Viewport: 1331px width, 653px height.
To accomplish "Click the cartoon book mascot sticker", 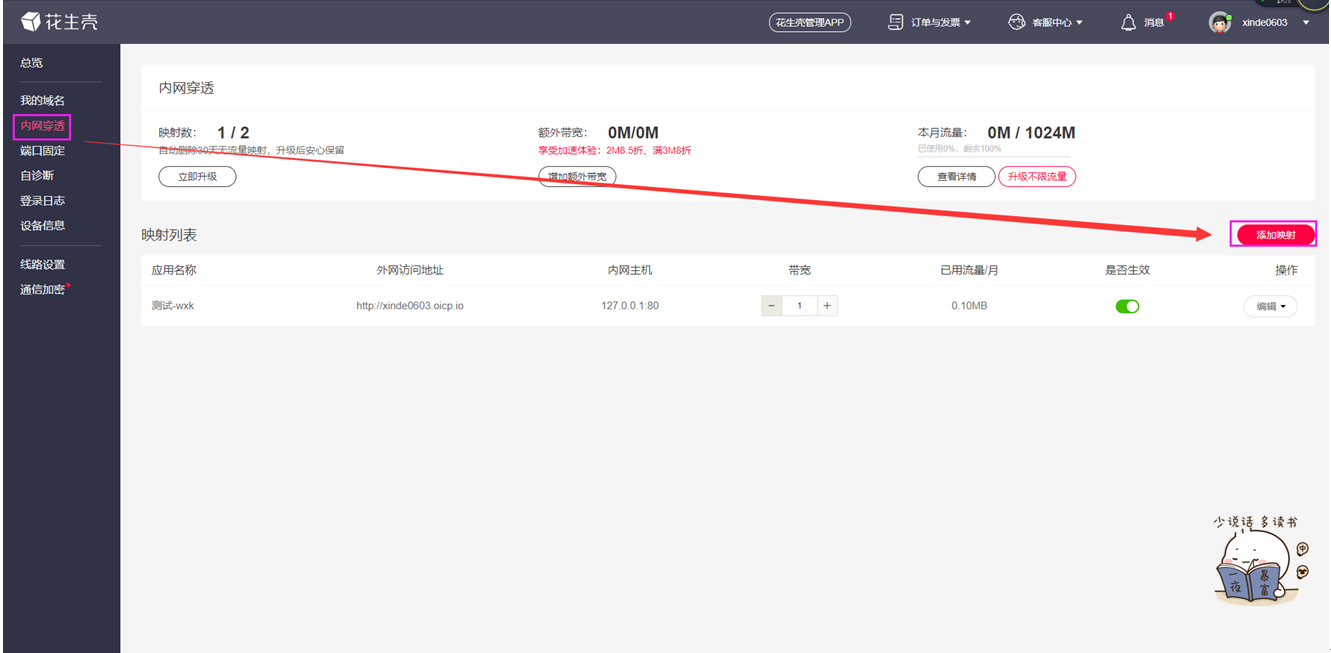I will pyautogui.click(x=1259, y=560).
